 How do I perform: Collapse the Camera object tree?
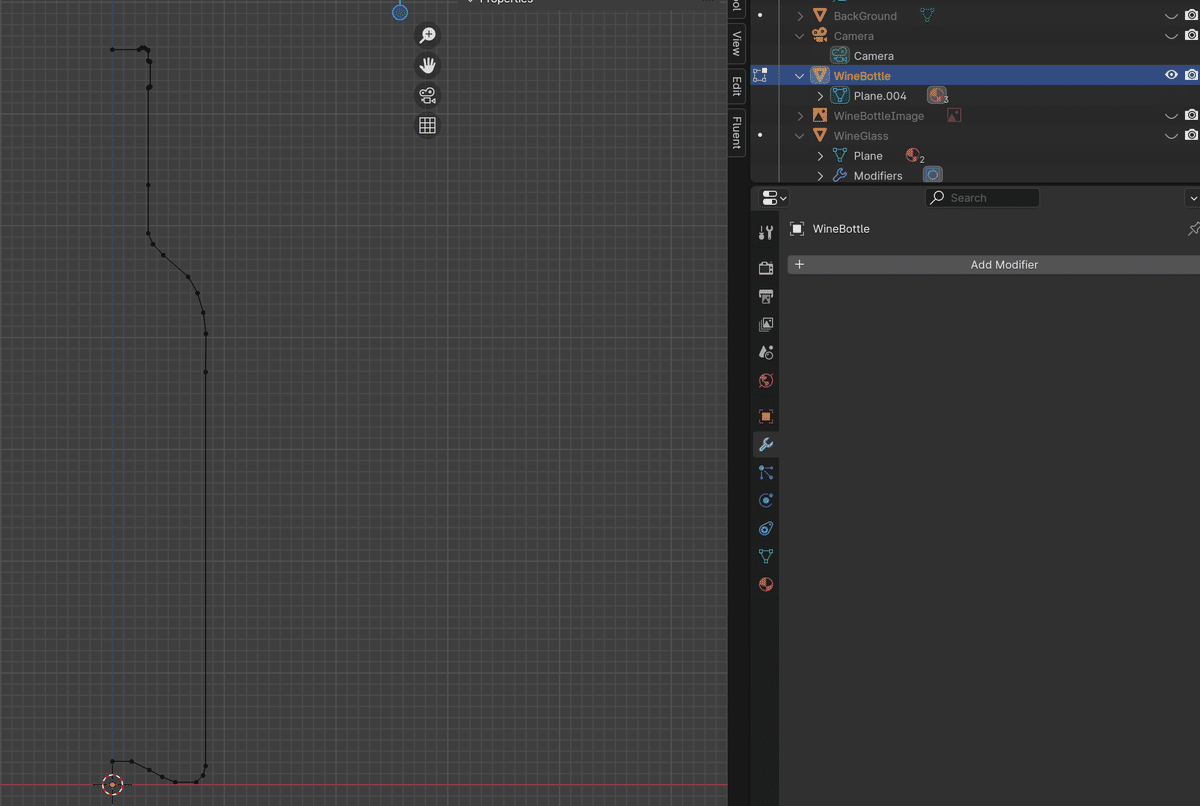point(800,36)
